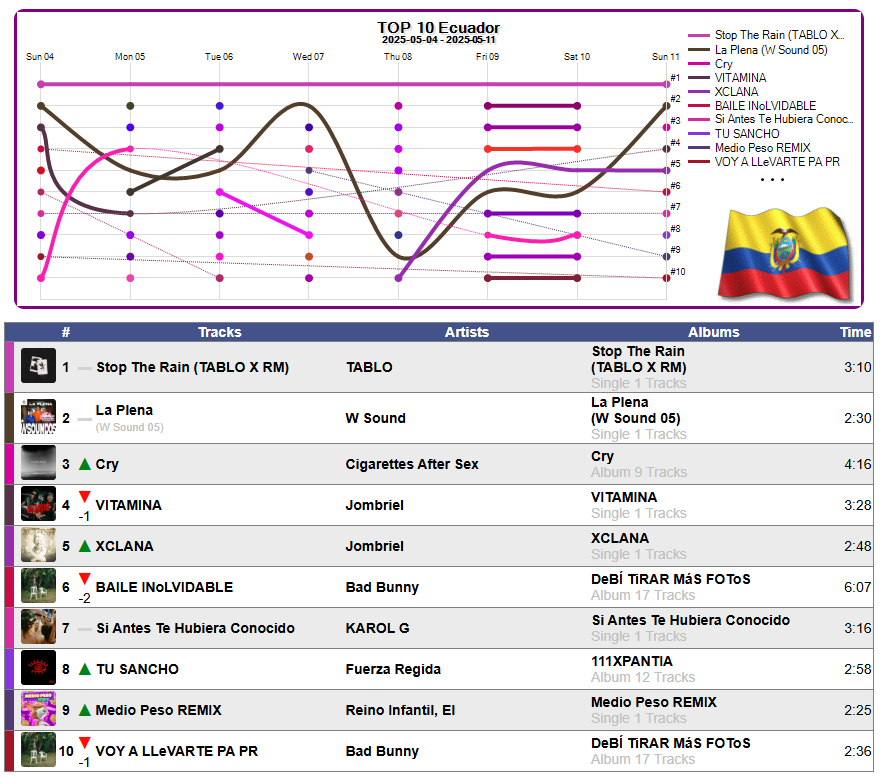Open the 111XPANTIA album
Viewport: 882px width, 777px height.
pyautogui.click(x=632, y=661)
